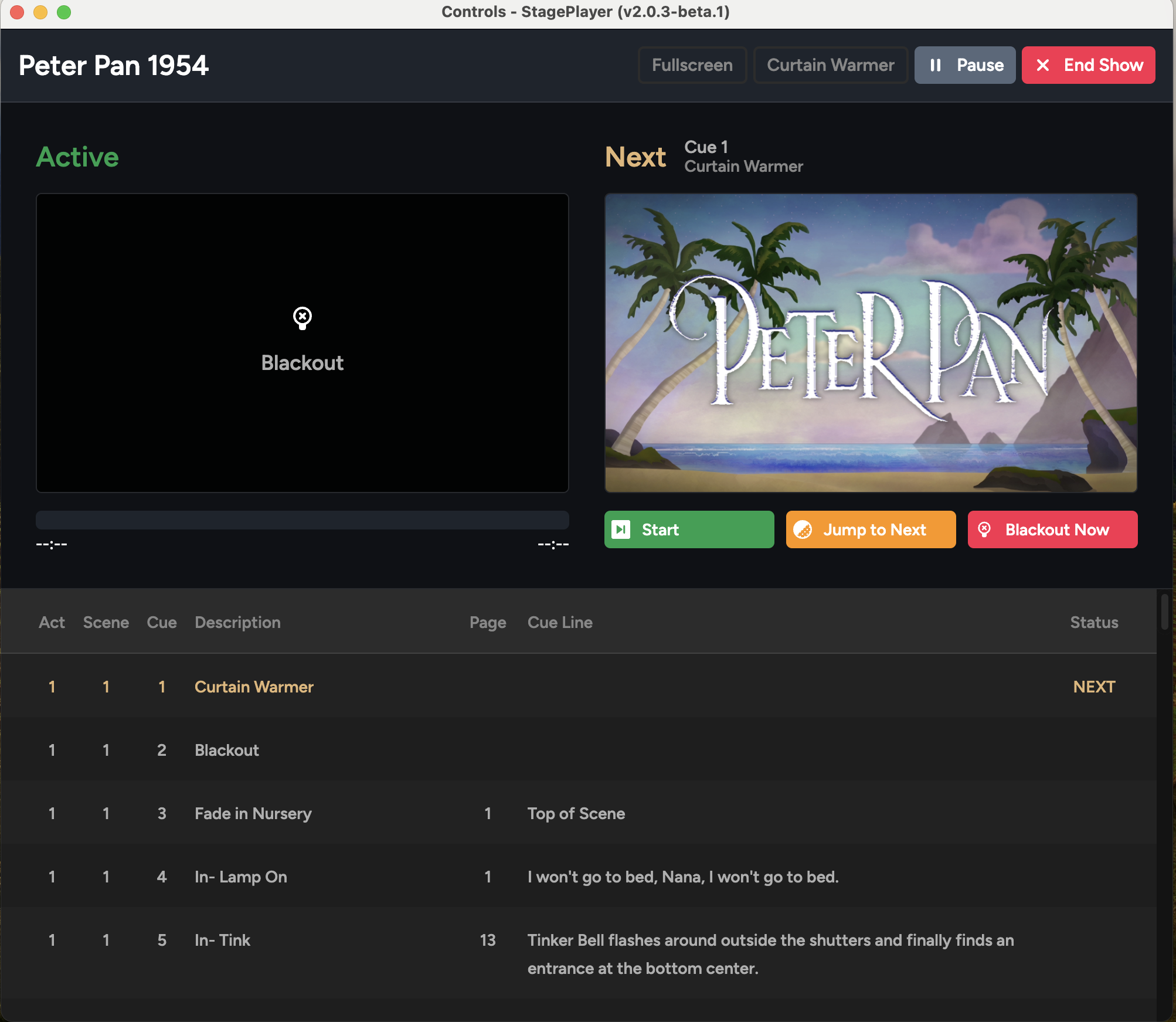The image size is (1176, 1022).
Task: Click the cue list scrollbar
Action: click(1164, 612)
